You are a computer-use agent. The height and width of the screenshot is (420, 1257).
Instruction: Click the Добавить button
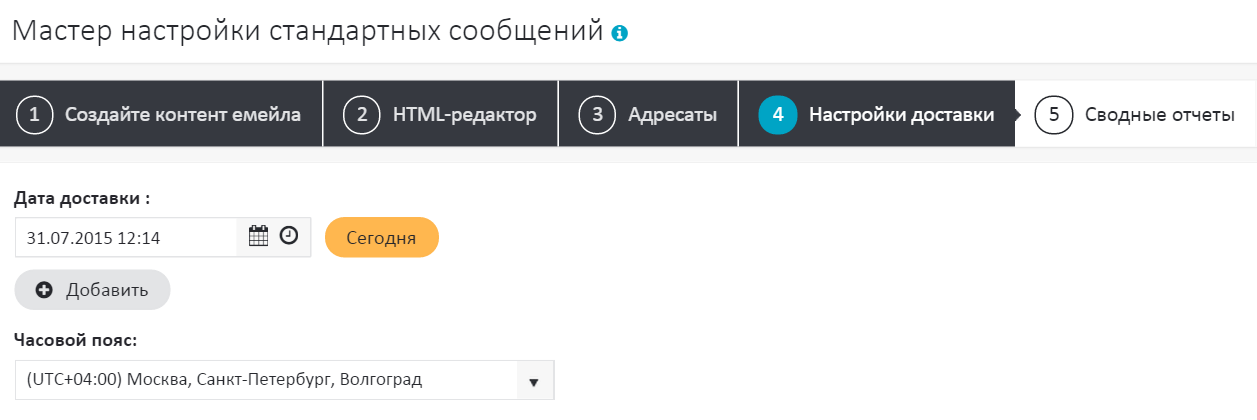[x=93, y=290]
